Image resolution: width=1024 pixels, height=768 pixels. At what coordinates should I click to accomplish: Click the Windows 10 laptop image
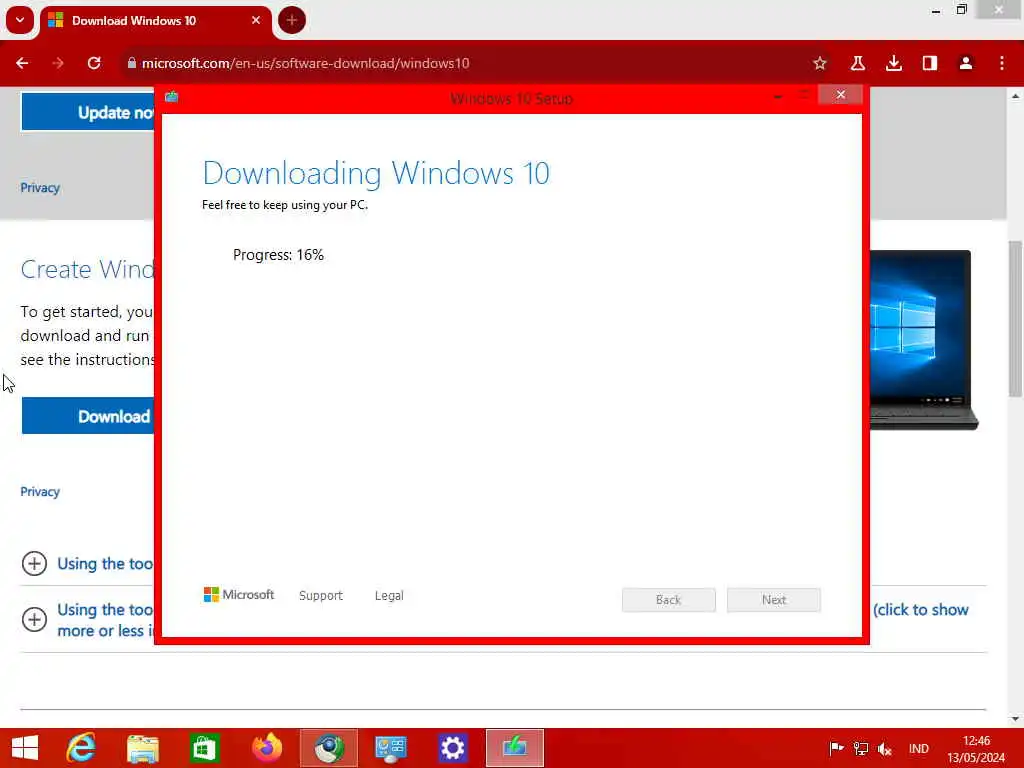(923, 340)
